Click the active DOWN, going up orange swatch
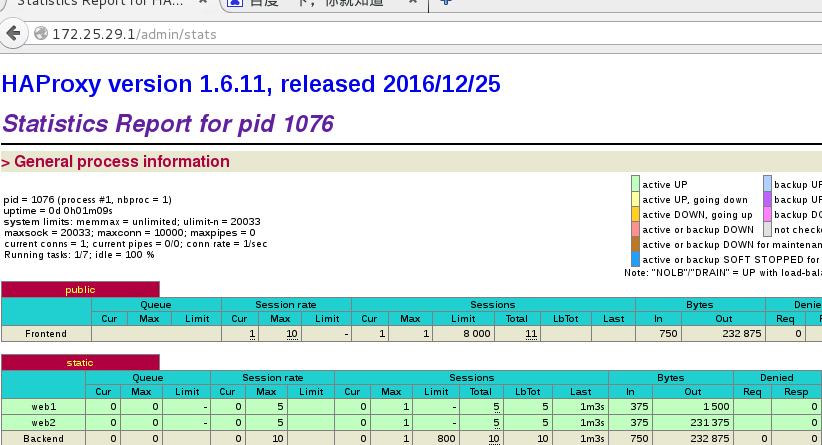 635,214
